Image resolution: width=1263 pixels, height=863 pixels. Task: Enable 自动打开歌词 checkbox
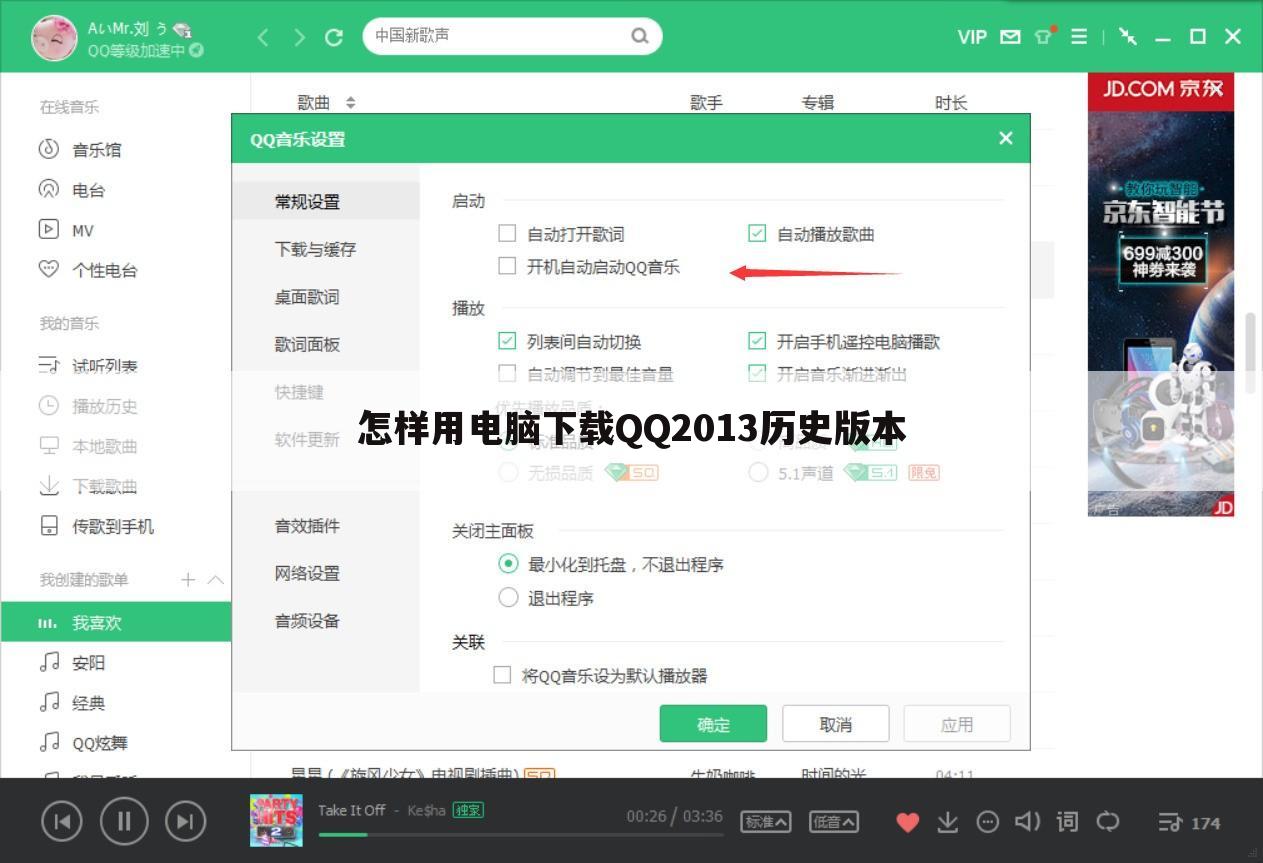(507, 234)
